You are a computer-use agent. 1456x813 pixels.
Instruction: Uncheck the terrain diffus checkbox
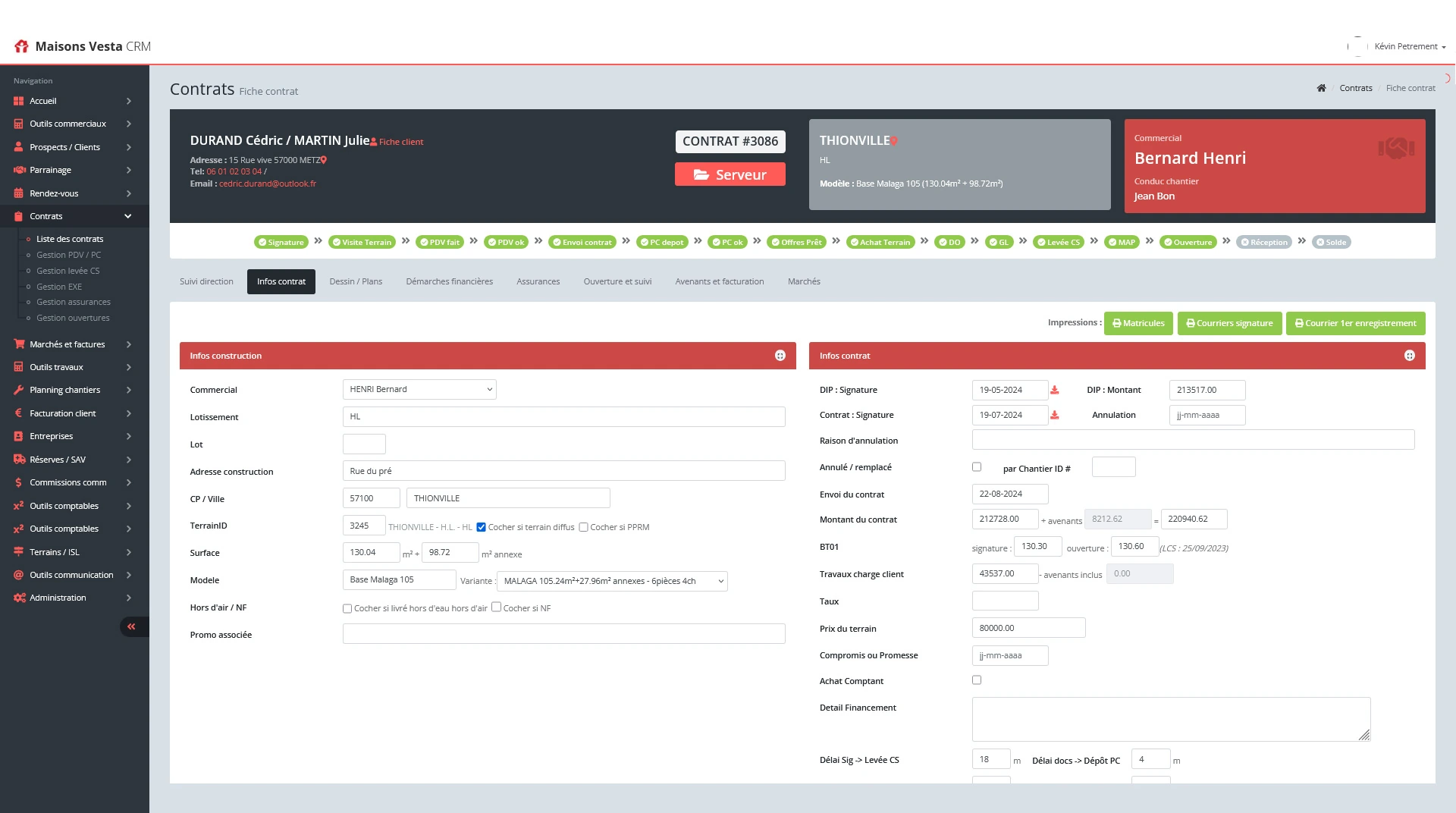[481, 527]
